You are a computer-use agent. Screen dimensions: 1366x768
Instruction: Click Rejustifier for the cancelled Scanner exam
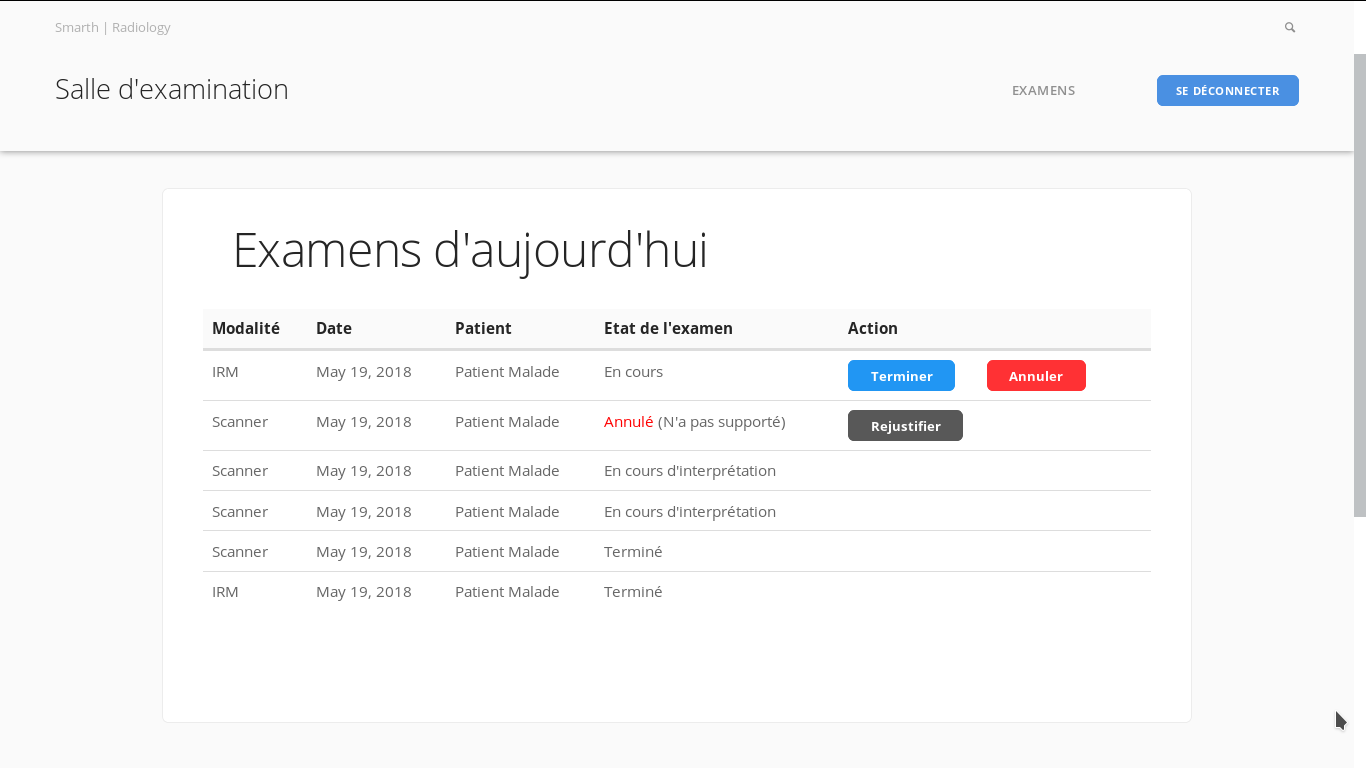coord(905,426)
